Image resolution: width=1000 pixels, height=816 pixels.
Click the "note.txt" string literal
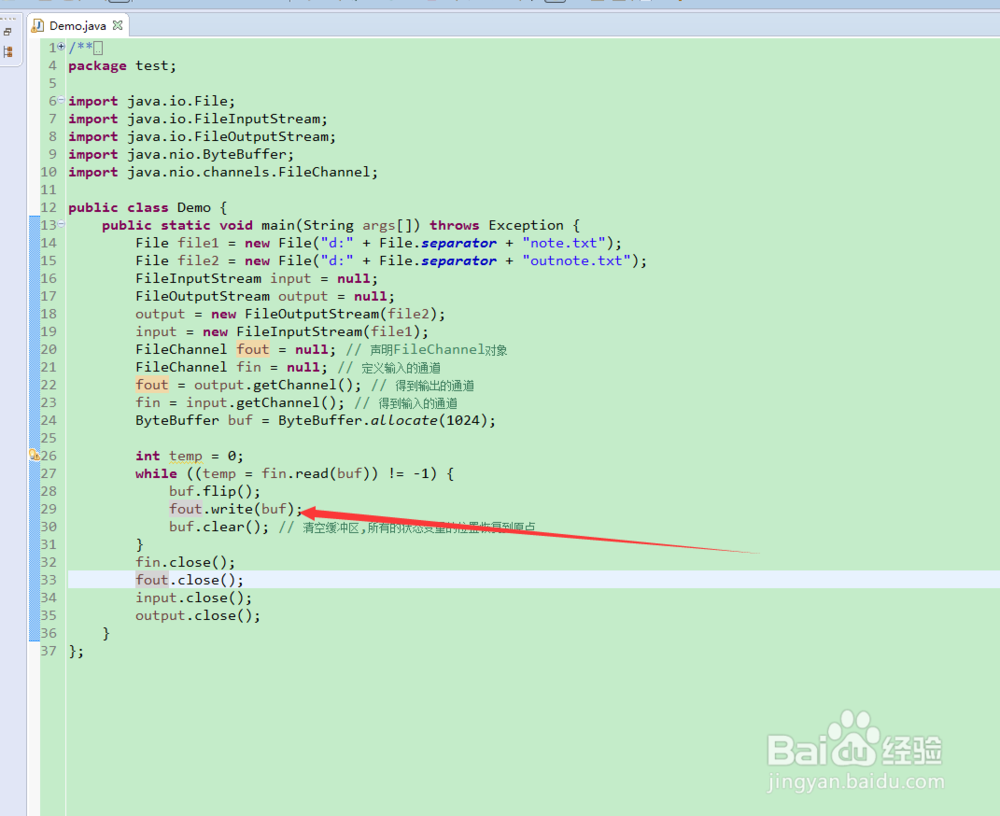[564, 244]
